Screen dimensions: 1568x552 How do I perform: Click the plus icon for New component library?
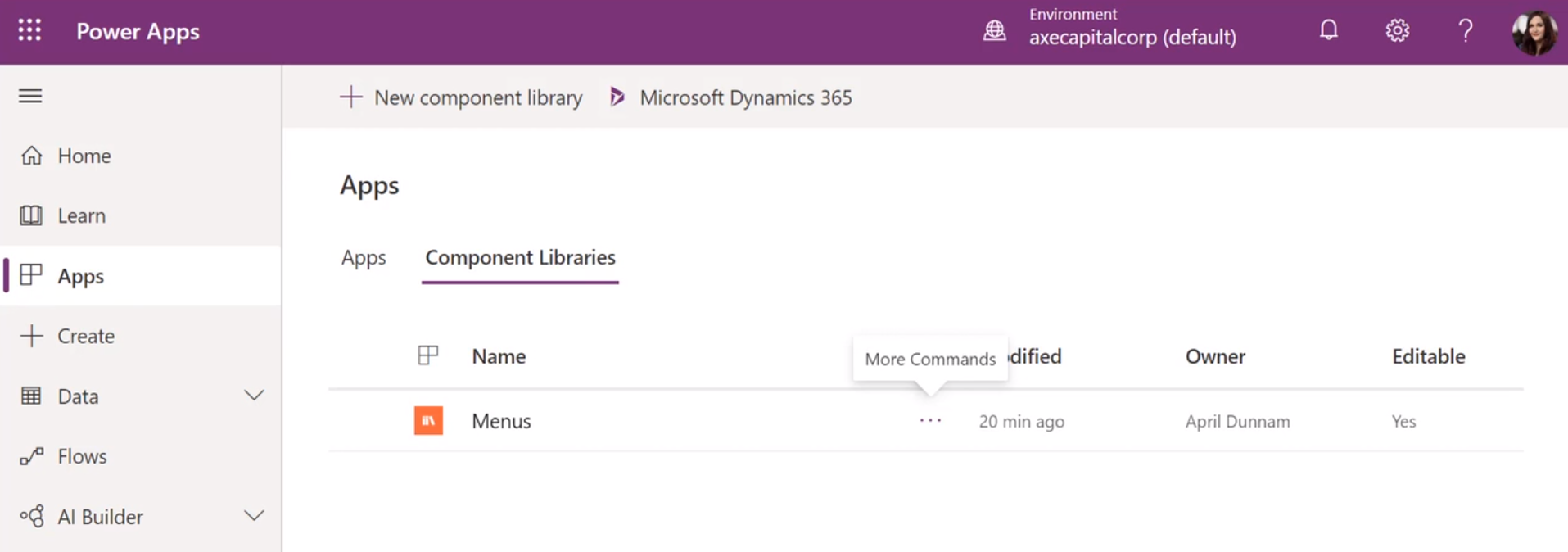point(350,97)
